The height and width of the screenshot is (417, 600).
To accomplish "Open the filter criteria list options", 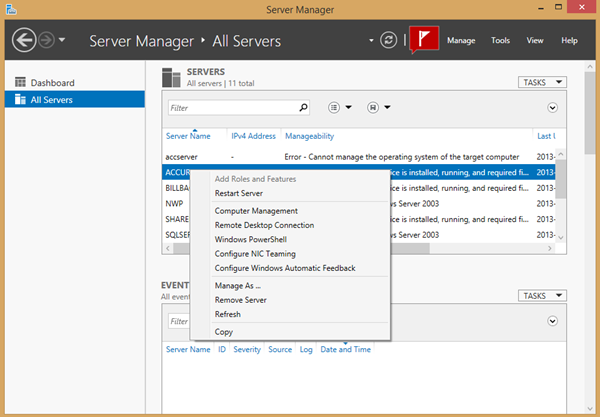I will click(338, 107).
